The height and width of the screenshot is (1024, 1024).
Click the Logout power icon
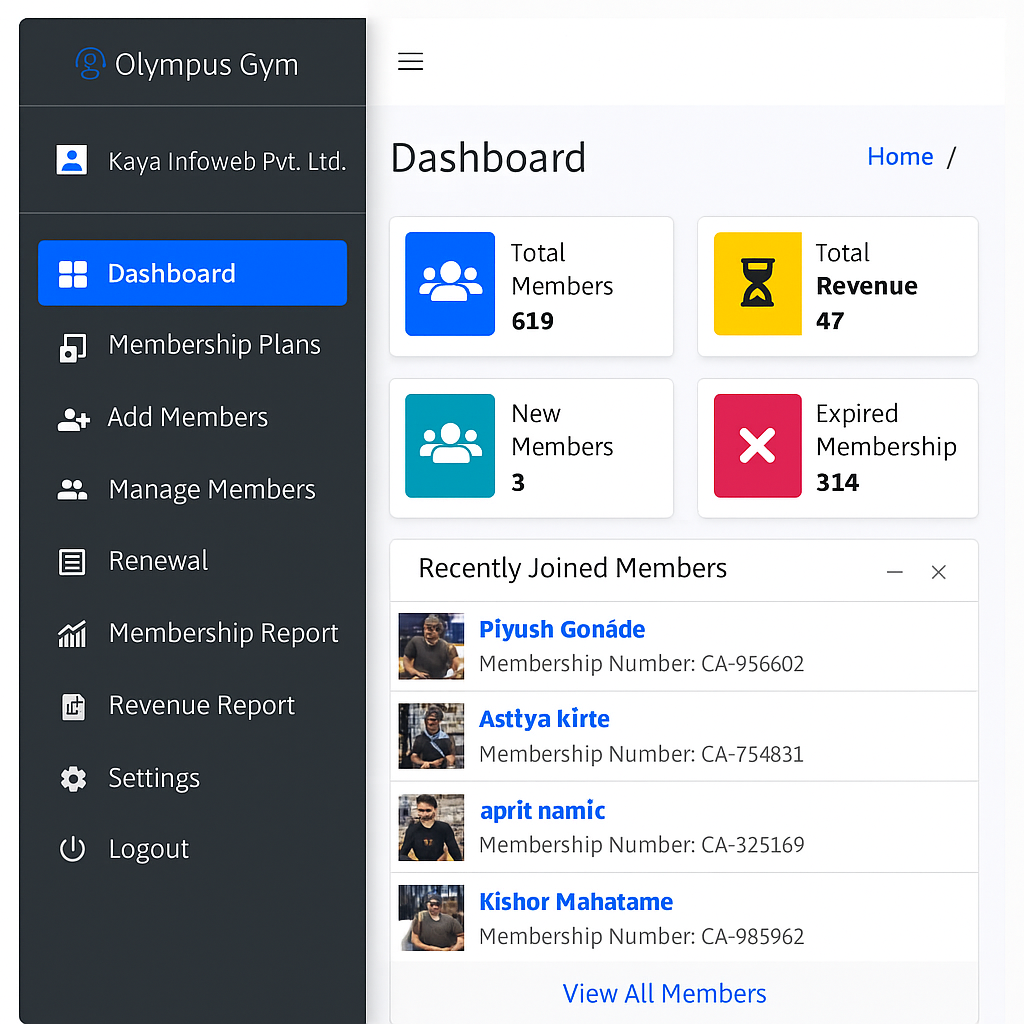[73, 849]
